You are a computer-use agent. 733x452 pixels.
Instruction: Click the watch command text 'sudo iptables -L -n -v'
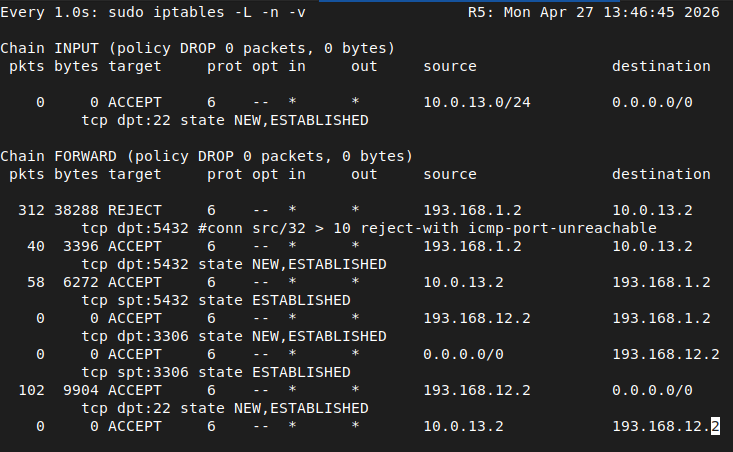click(207, 13)
